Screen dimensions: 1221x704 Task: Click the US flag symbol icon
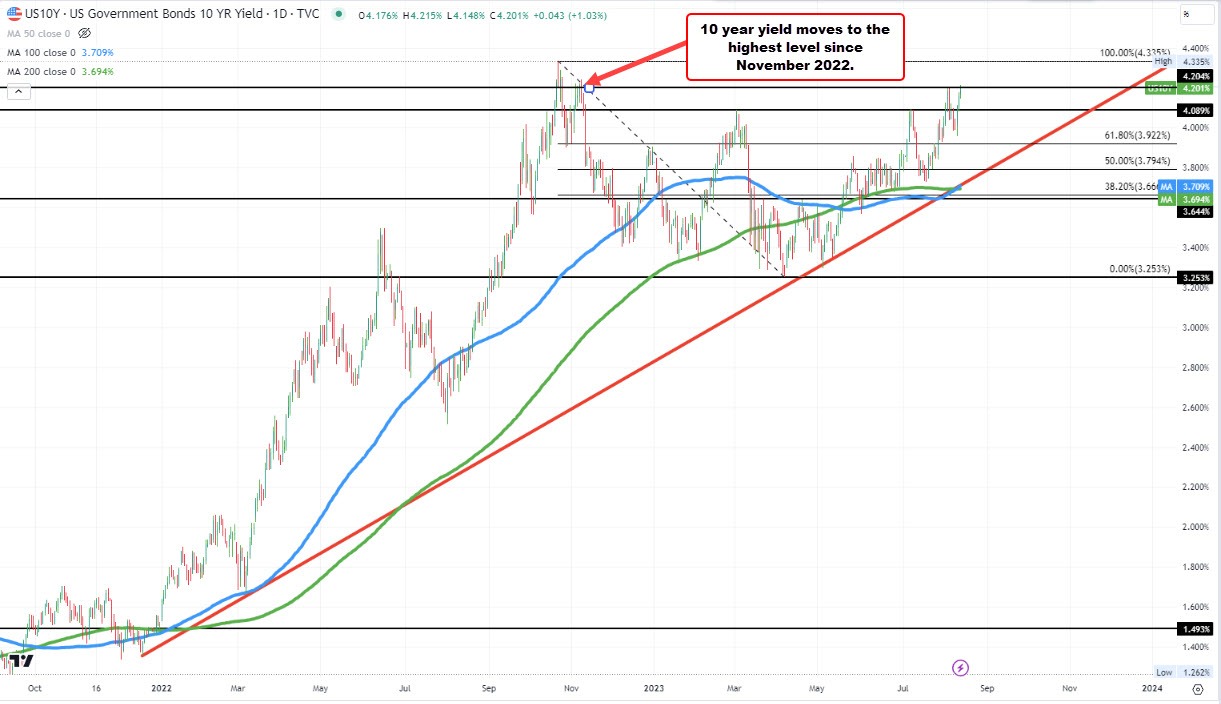(x=13, y=14)
